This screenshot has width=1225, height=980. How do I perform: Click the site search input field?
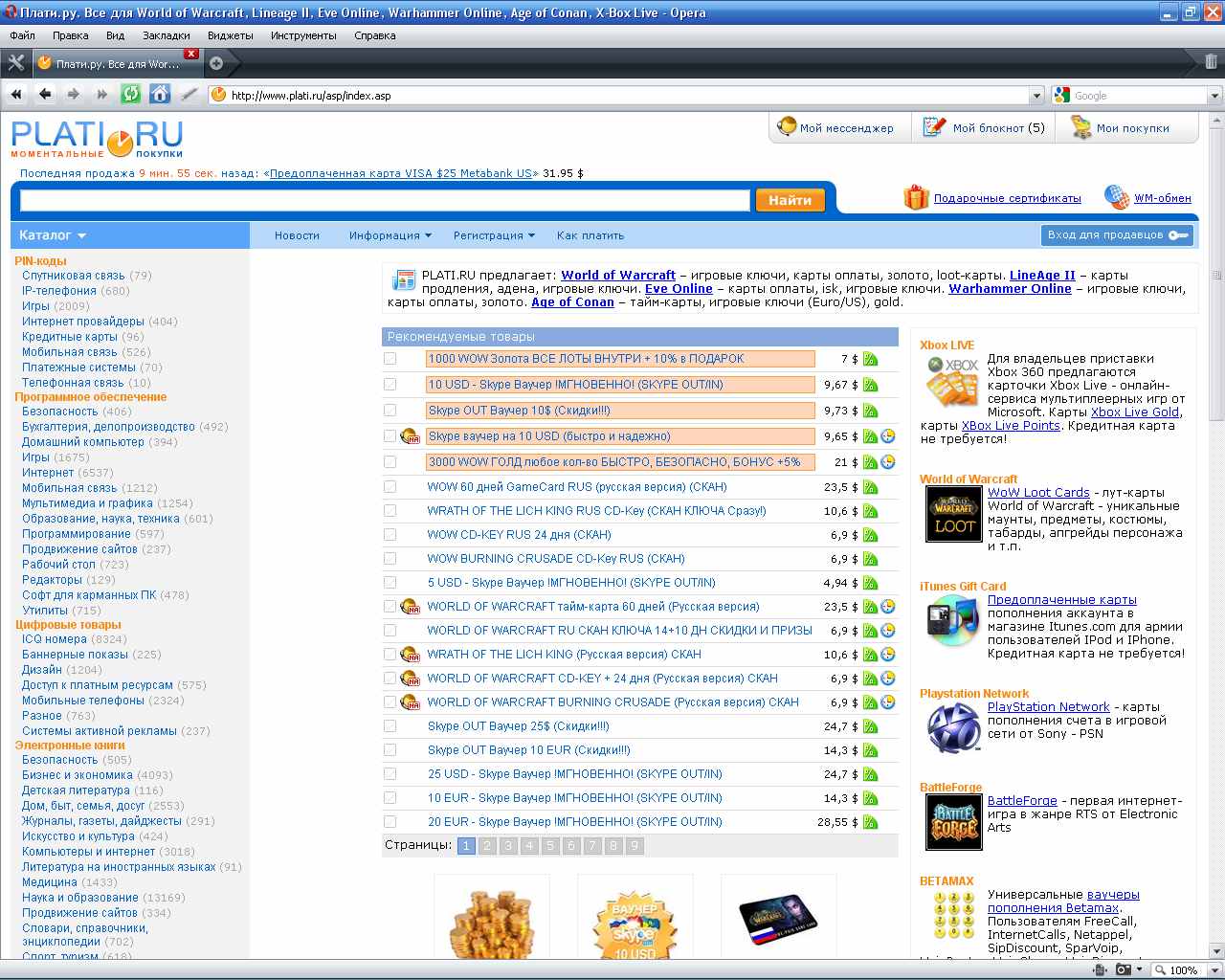385,200
